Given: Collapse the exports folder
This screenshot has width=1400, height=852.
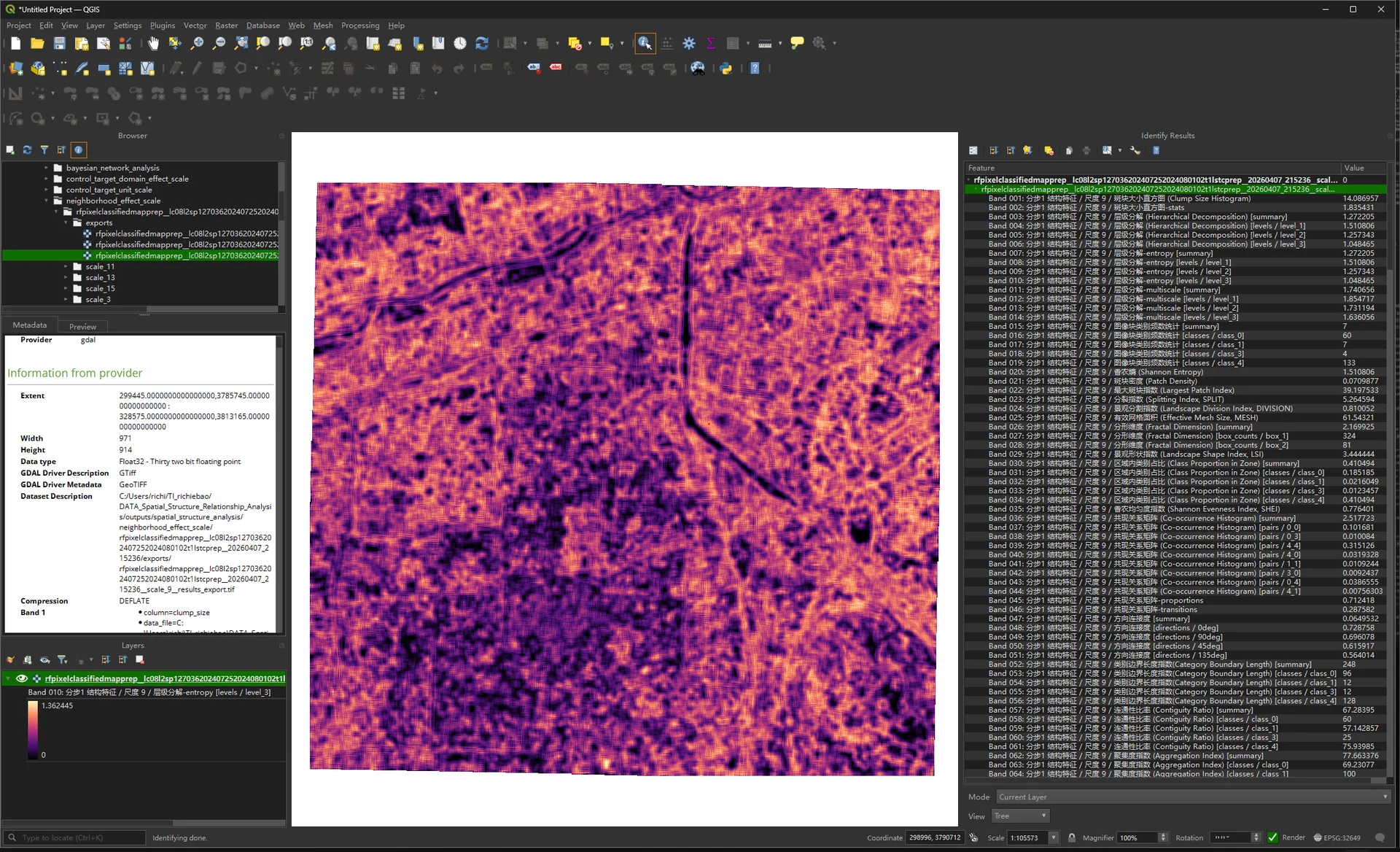Looking at the screenshot, I should (x=66, y=222).
